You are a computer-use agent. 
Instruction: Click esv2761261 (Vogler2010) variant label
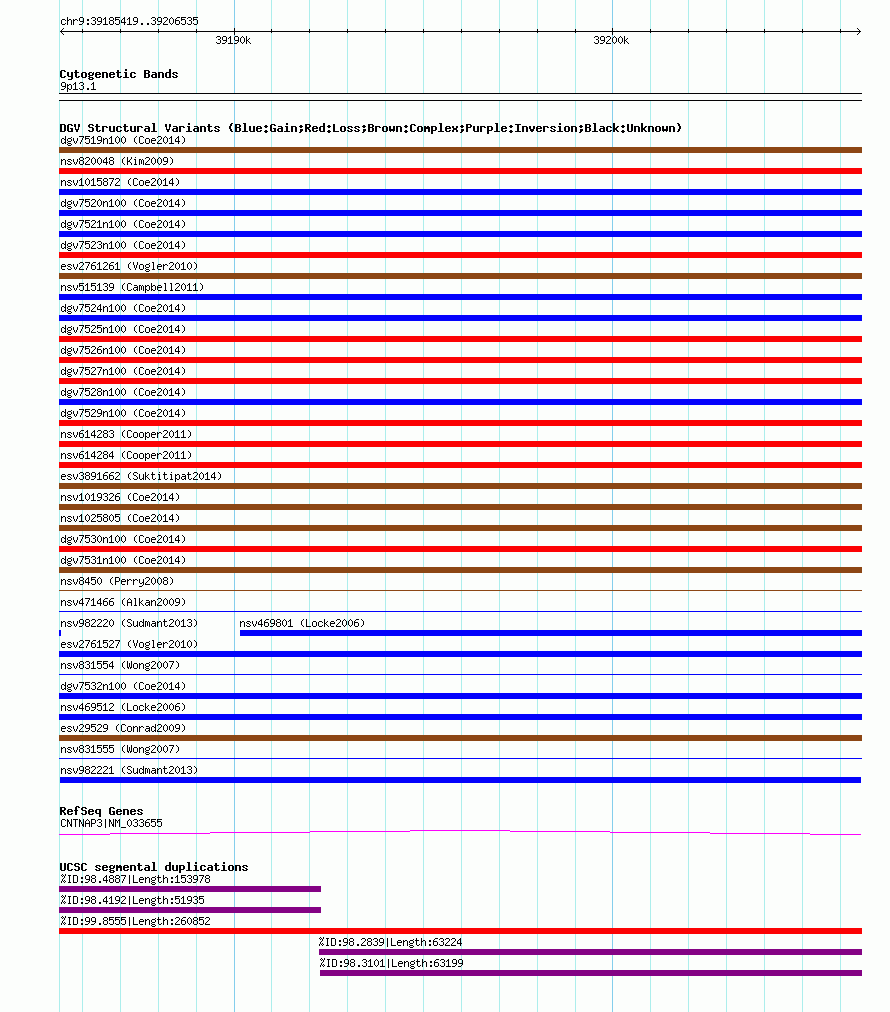click(129, 266)
